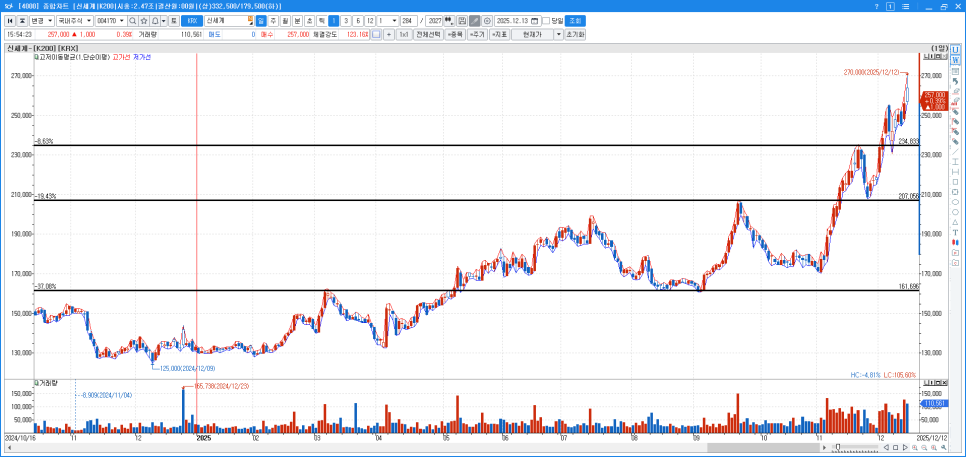This screenshot has width=966, height=457.
Task: Click the 초기화 reset button
Action: (575, 34)
